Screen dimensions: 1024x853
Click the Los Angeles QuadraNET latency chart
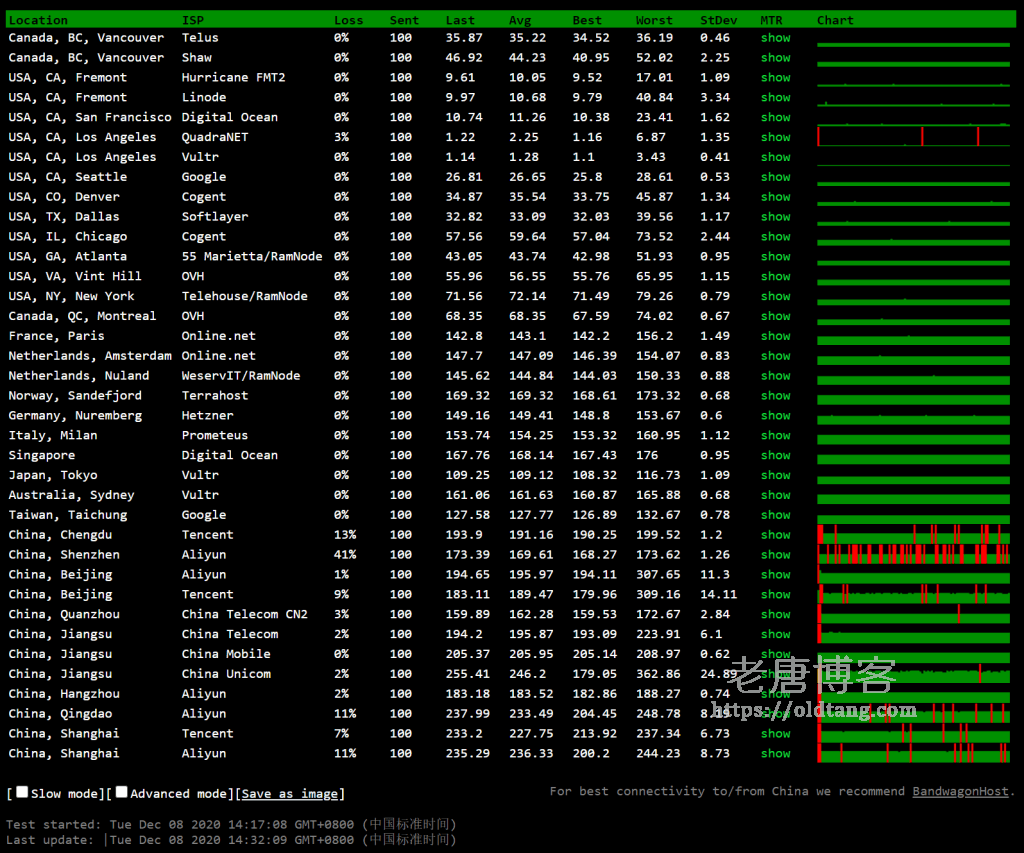tap(913, 137)
